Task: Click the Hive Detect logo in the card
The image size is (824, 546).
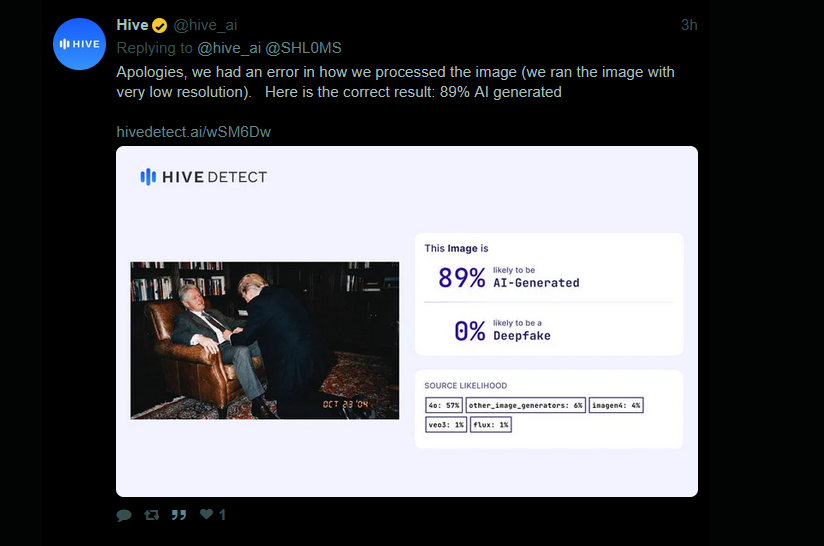Action: [x=203, y=177]
